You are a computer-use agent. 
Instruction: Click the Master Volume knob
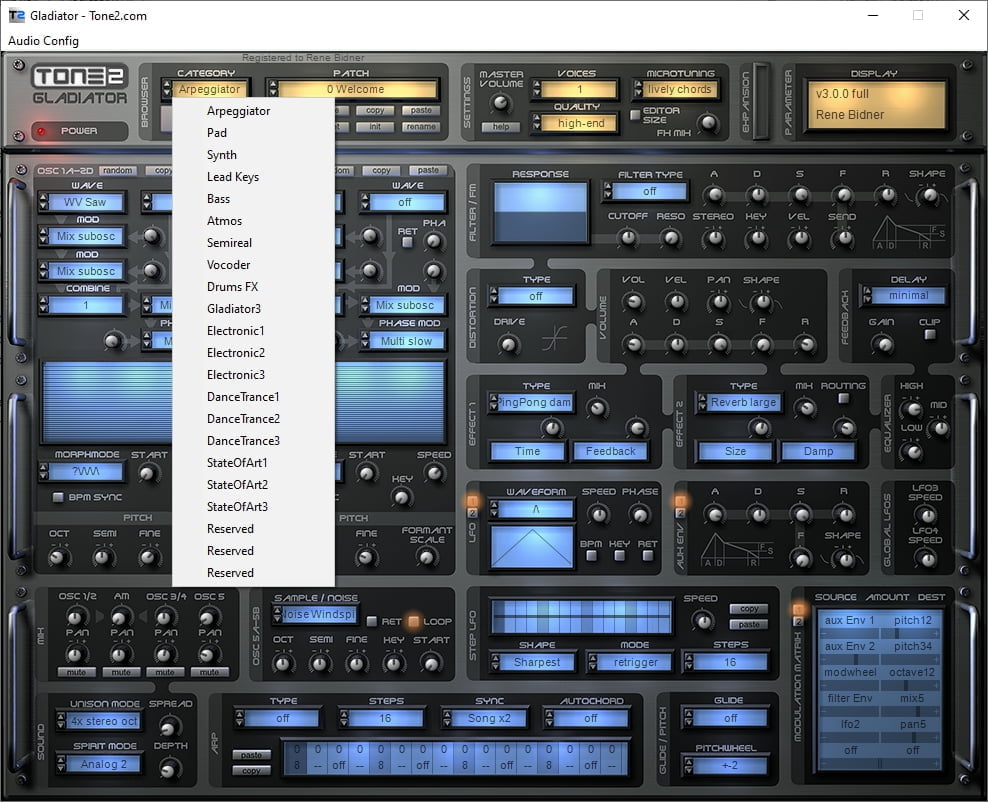pyautogui.click(x=500, y=103)
